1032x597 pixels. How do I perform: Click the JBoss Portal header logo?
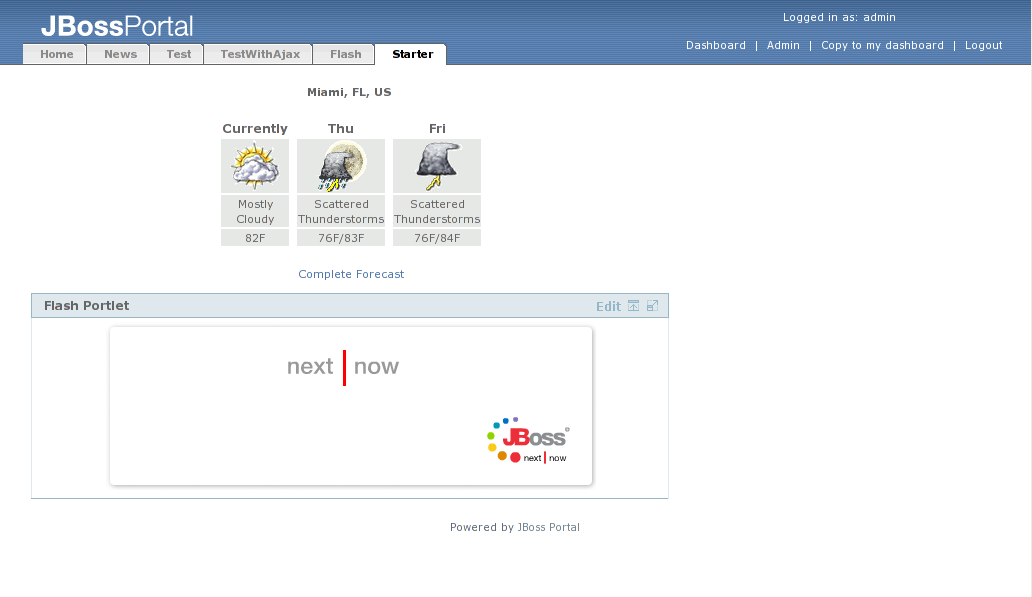pyautogui.click(x=117, y=26)
